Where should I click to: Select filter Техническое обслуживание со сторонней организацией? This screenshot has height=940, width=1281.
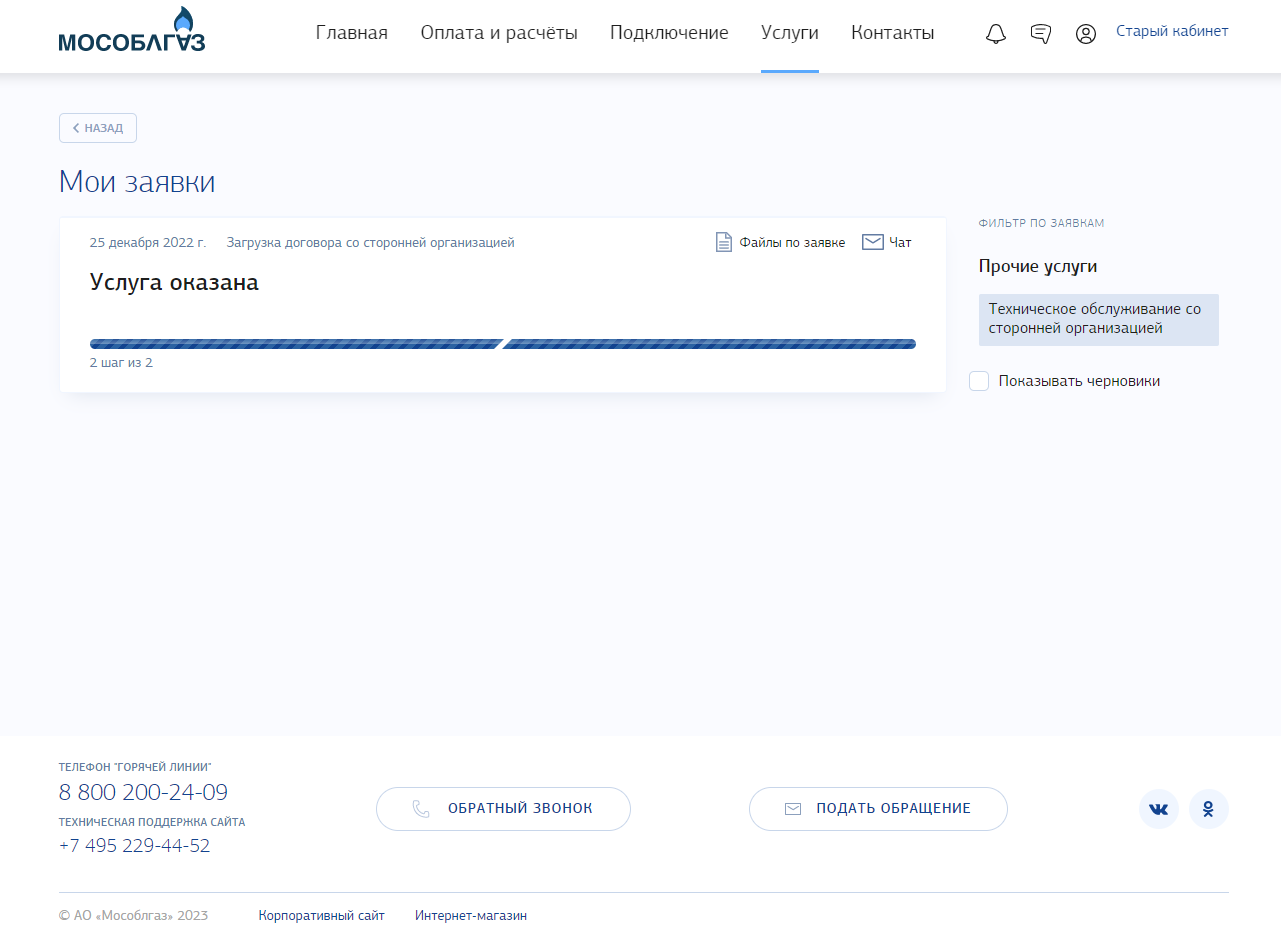(1098, 320)
